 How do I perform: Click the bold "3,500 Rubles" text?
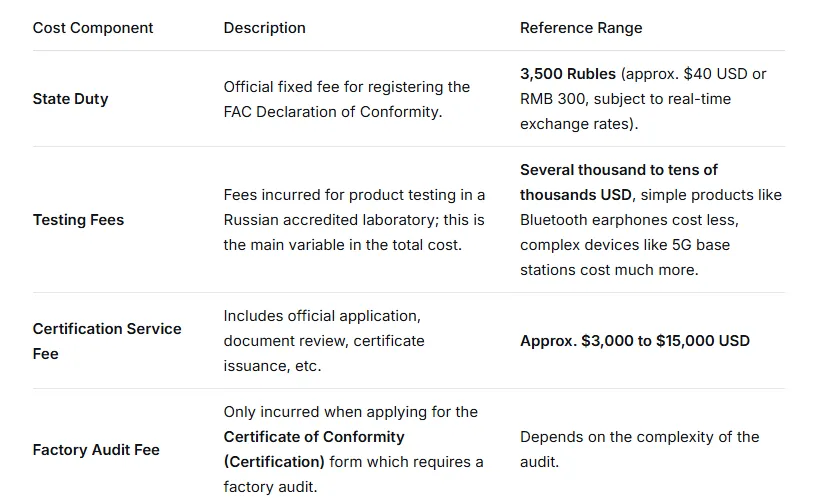(x=568, y=74)
